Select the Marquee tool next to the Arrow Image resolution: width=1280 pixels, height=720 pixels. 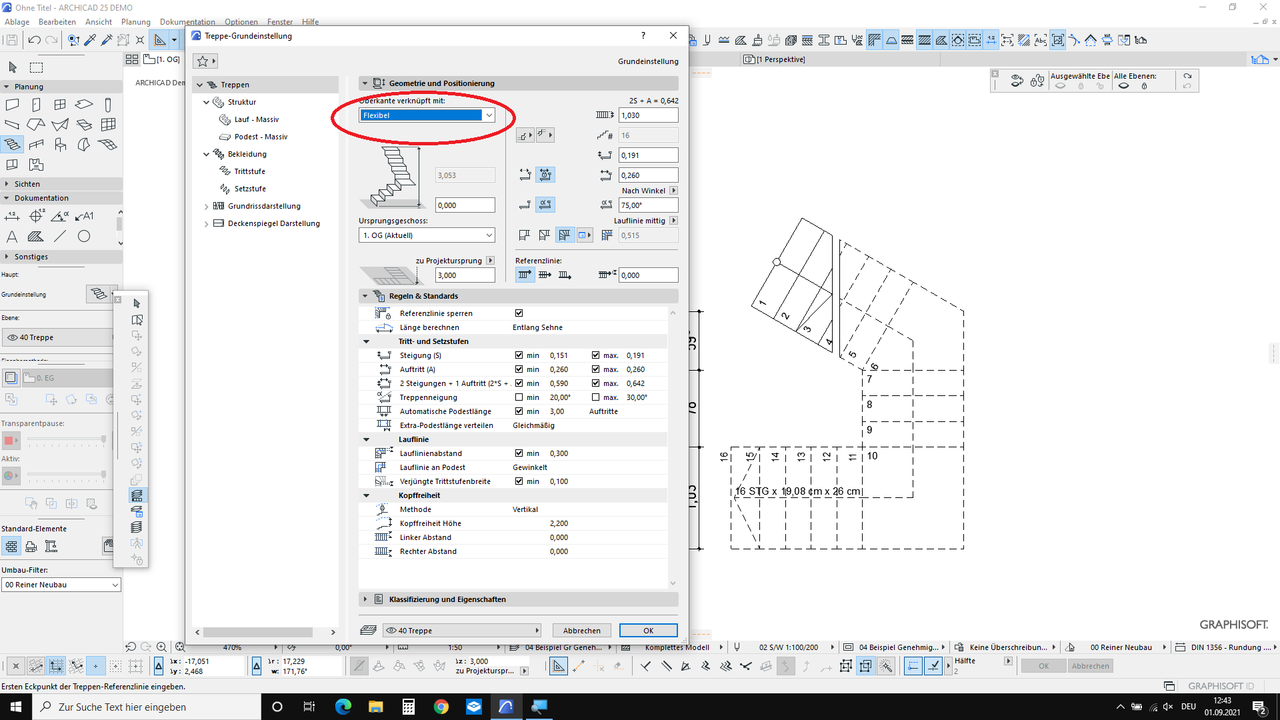coord(36,67)
